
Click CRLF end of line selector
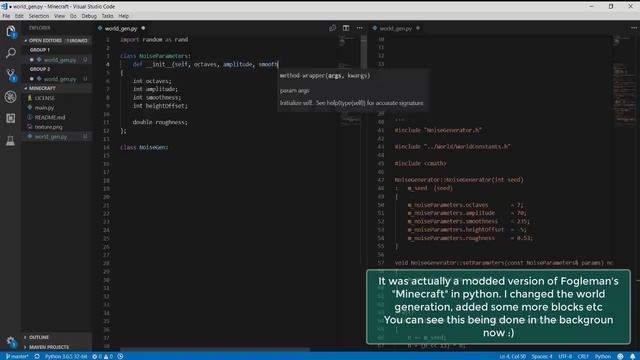[583, 356]
